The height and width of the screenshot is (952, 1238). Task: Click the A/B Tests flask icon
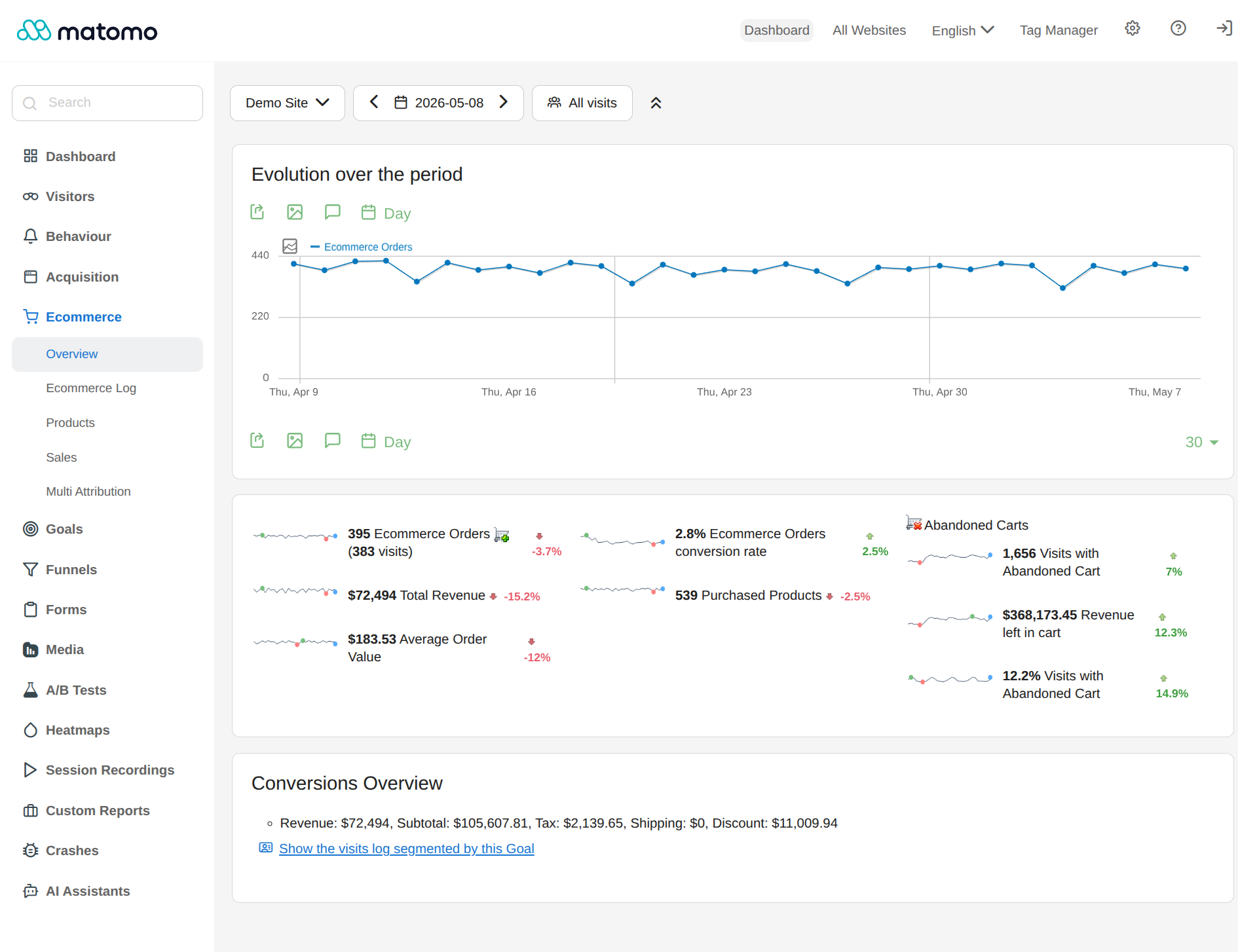30,690
